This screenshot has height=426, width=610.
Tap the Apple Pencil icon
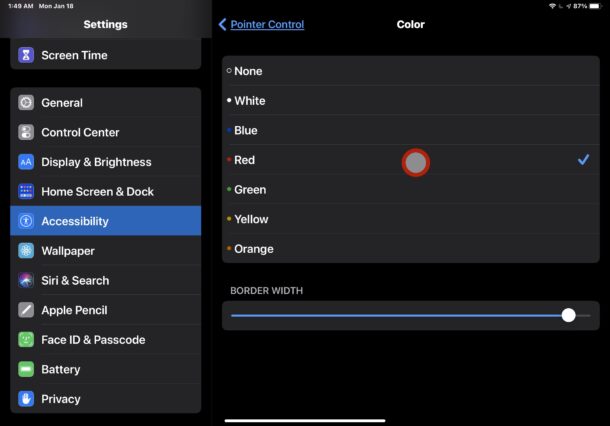click(x=26, y=310)
